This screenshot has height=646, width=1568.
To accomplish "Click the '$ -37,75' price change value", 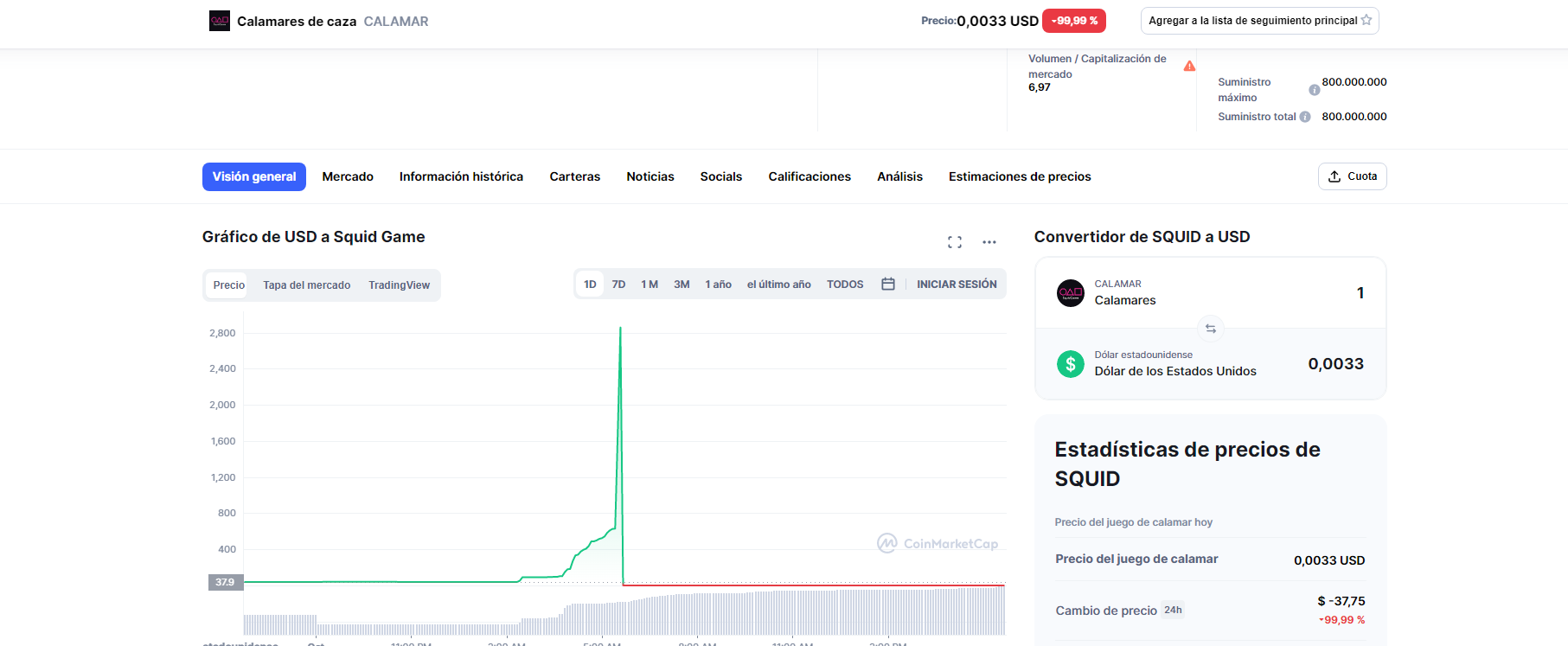I will tap(1341, 601).
